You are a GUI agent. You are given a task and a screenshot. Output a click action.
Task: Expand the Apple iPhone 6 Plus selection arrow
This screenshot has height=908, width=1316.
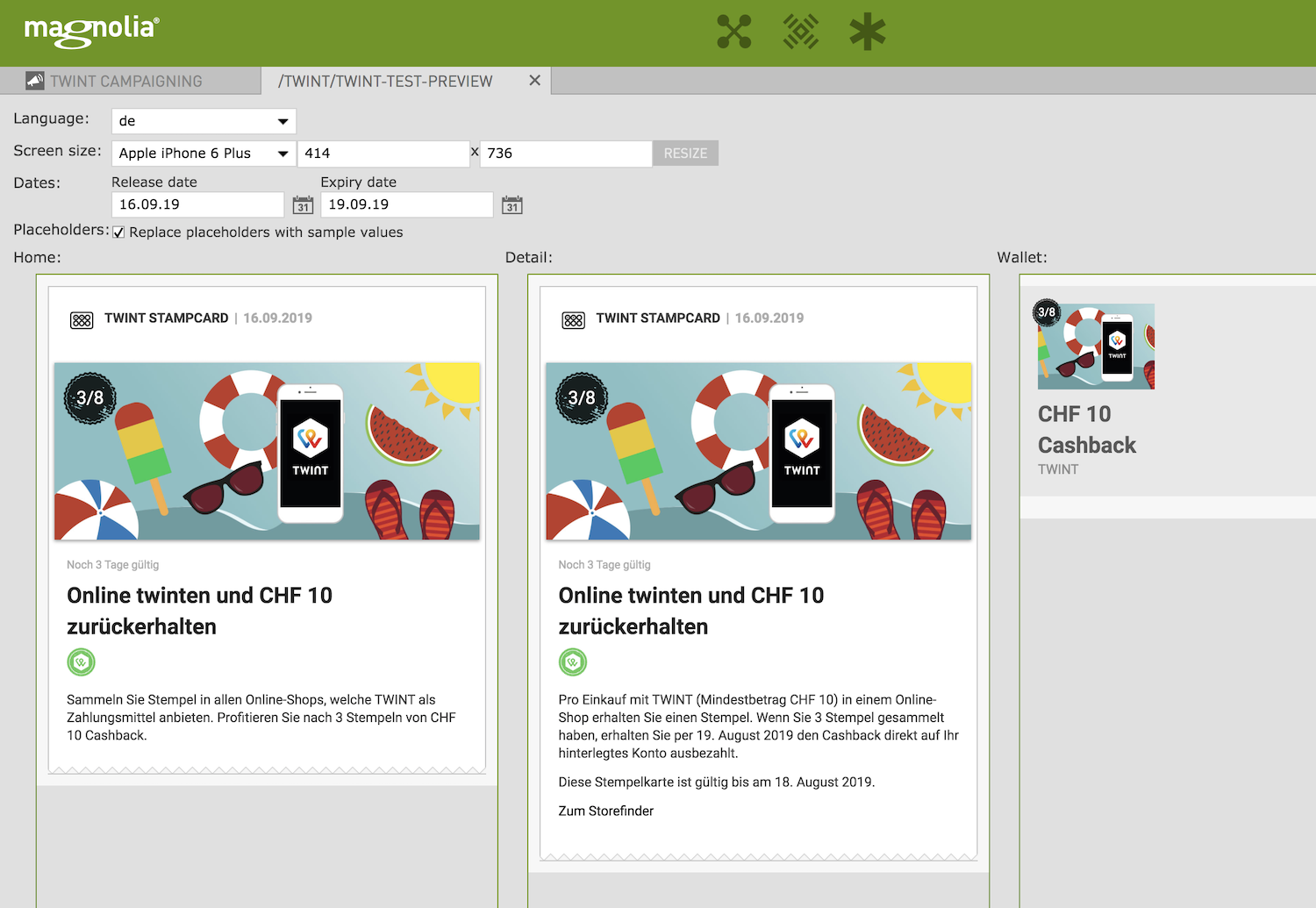click(283, 153)
